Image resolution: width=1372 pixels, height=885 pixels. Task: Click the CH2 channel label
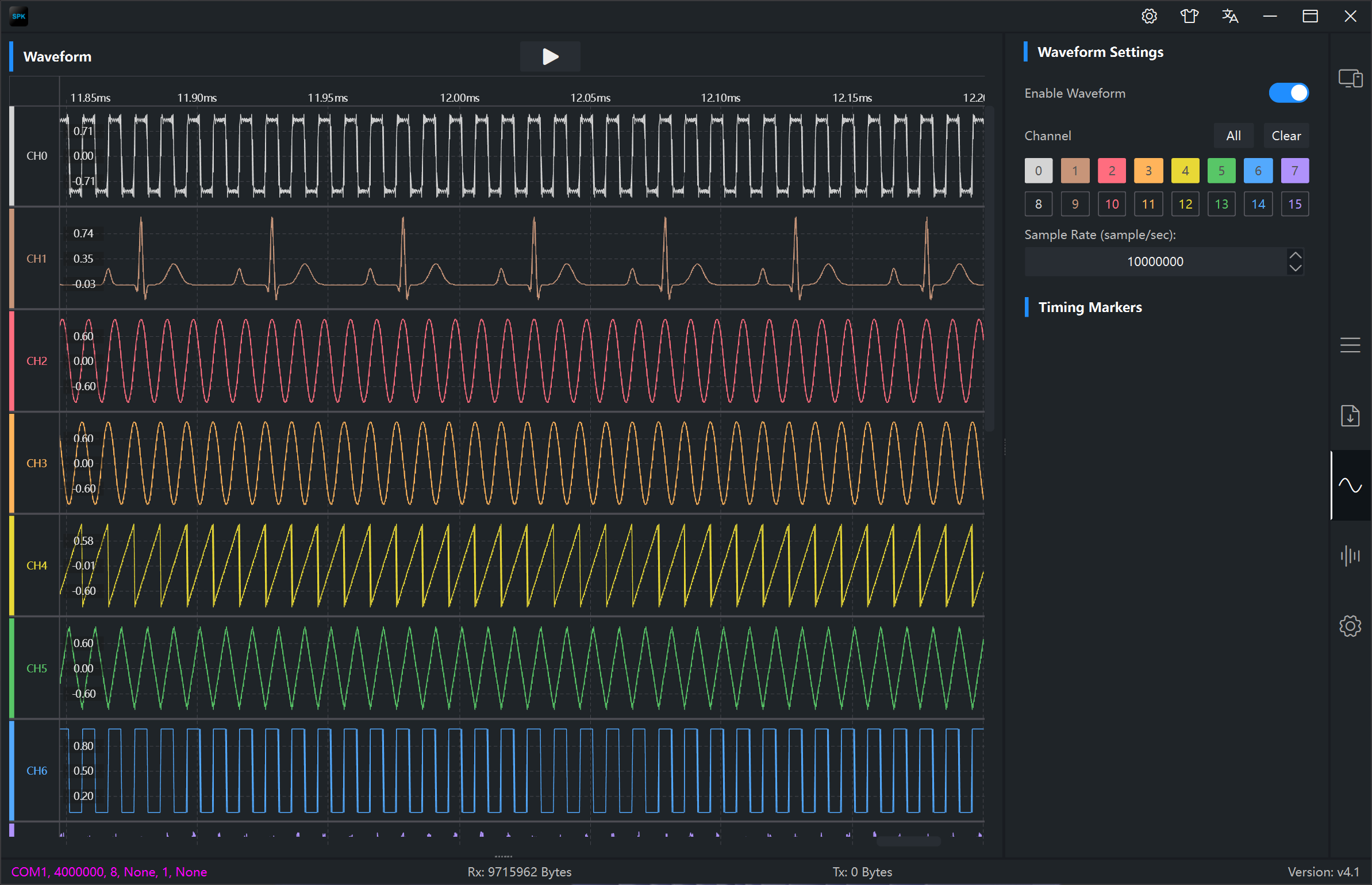click(37, 361)
